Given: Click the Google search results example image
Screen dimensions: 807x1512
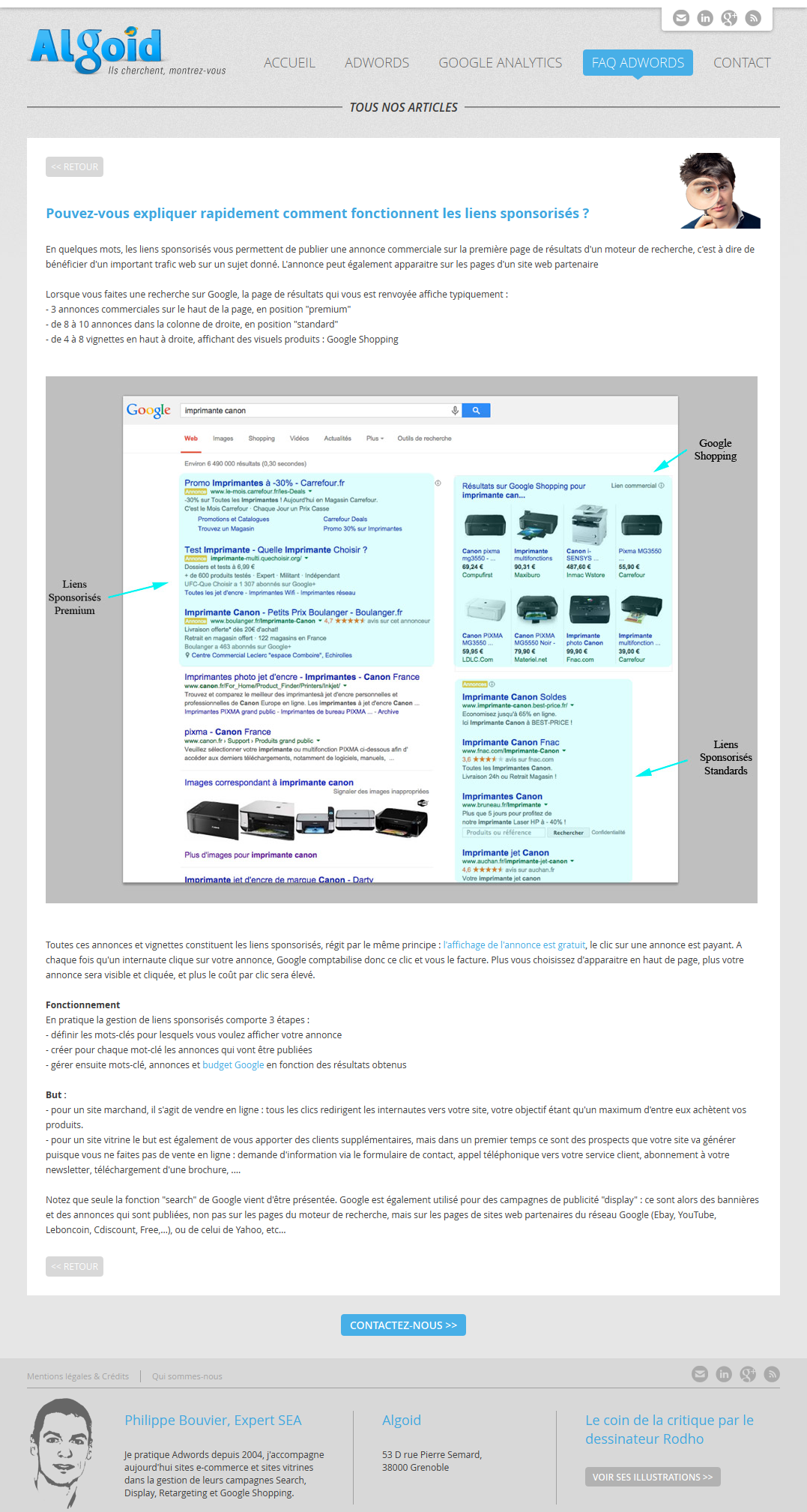Looking at the screenshot, I should click(x=402, y=639).
